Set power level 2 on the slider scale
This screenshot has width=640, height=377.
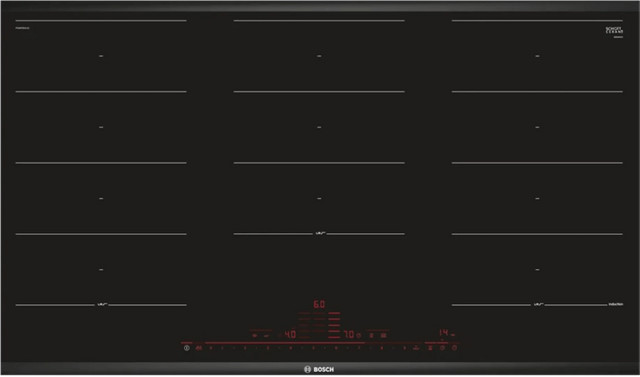click(245, 348)
